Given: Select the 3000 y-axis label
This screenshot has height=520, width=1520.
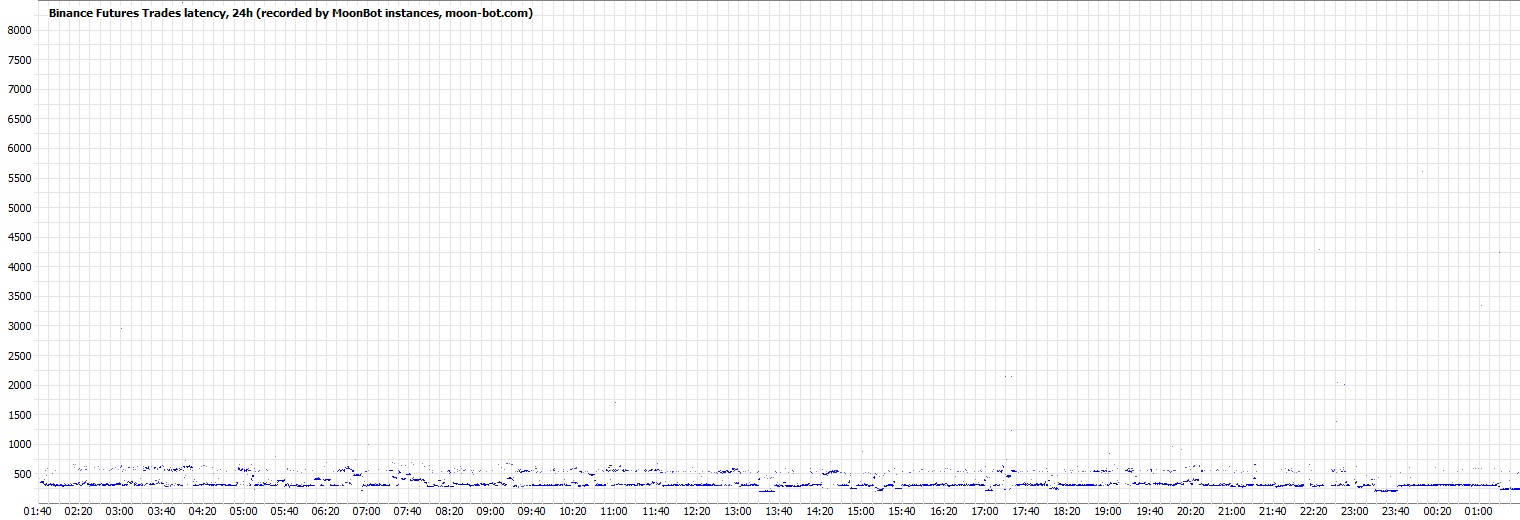Looking at the screenshot, I should [x=20, y=326].
